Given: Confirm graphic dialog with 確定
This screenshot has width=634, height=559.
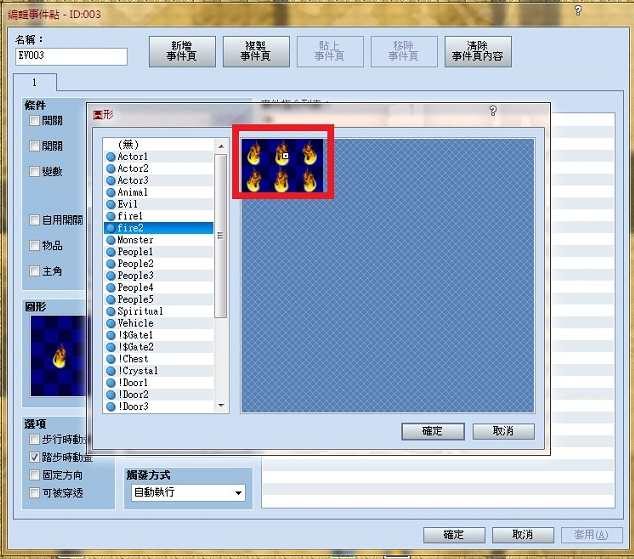Looking at the screenshot, I should coord(433,431).
